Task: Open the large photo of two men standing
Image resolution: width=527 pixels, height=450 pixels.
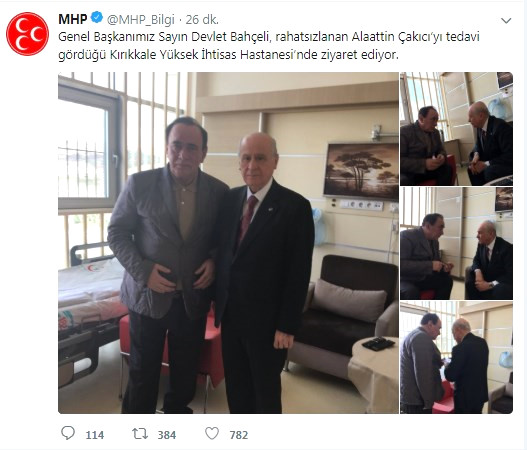Action: click(228, 243)
